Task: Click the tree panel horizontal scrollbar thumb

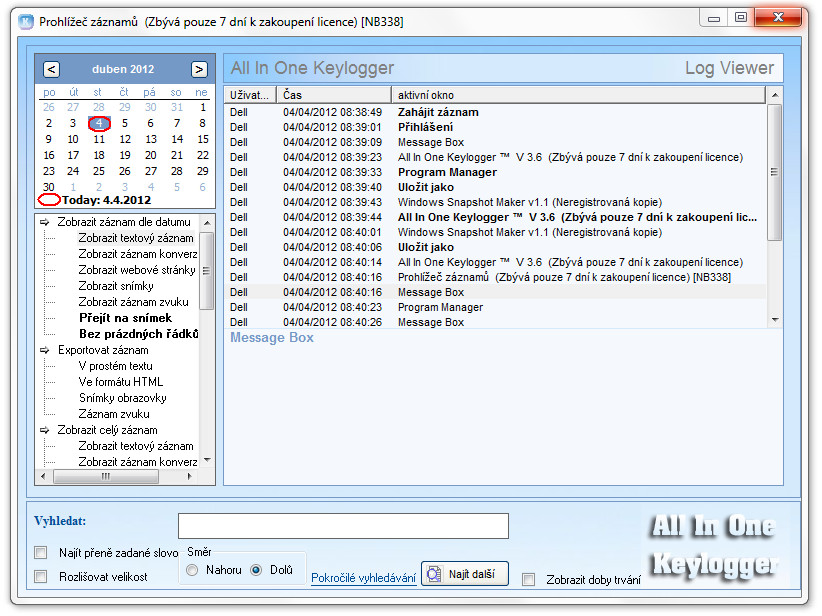Action: coord(106,477)
